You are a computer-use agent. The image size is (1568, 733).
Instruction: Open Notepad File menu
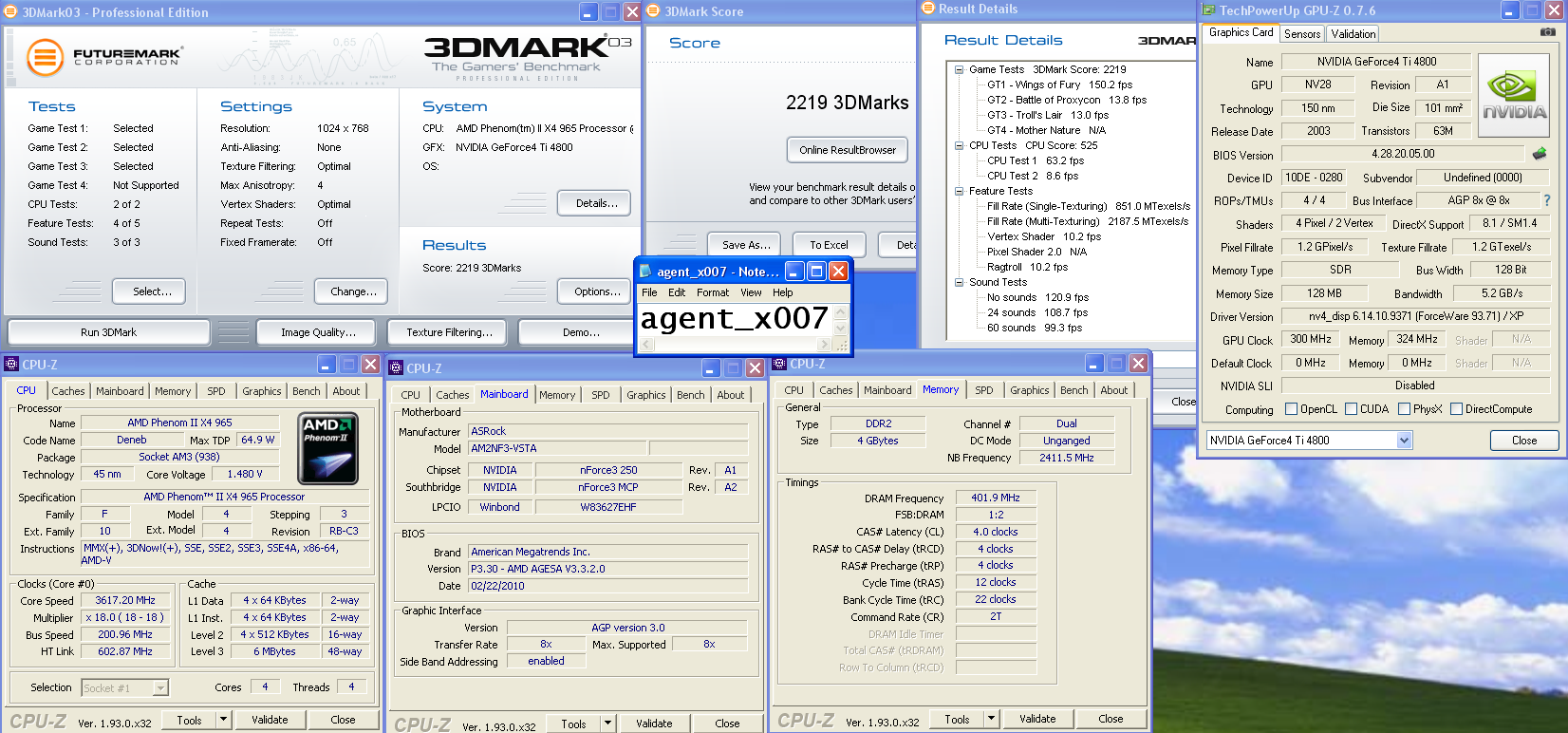point(649,292)
